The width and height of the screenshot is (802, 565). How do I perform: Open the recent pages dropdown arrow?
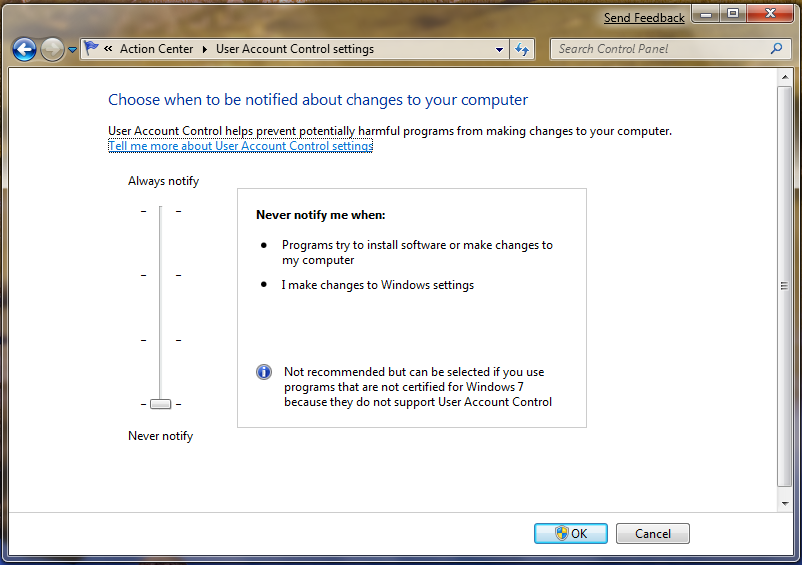[72, 50]
